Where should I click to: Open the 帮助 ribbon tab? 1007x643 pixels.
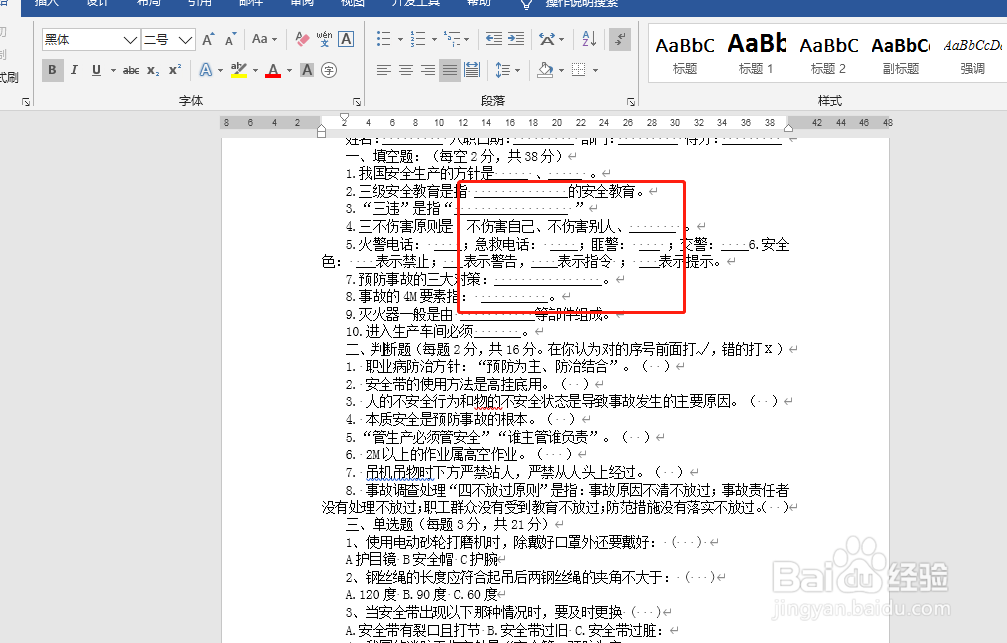[478, 3]
